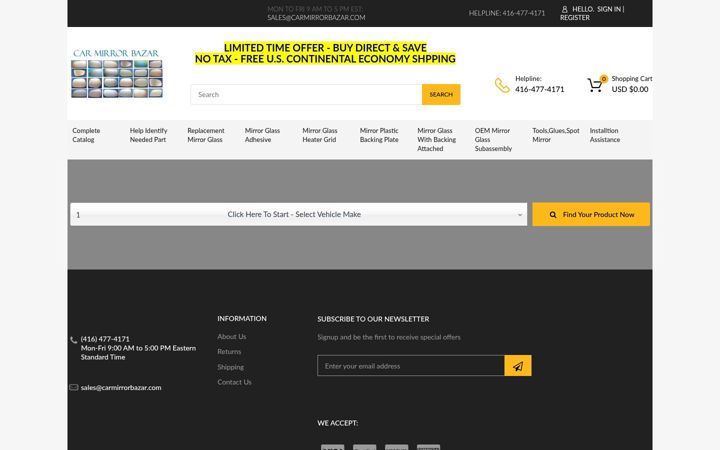720x450 pixels.
Task: Open Replacement Mirror Glass menu
Action: pos(206,135)
